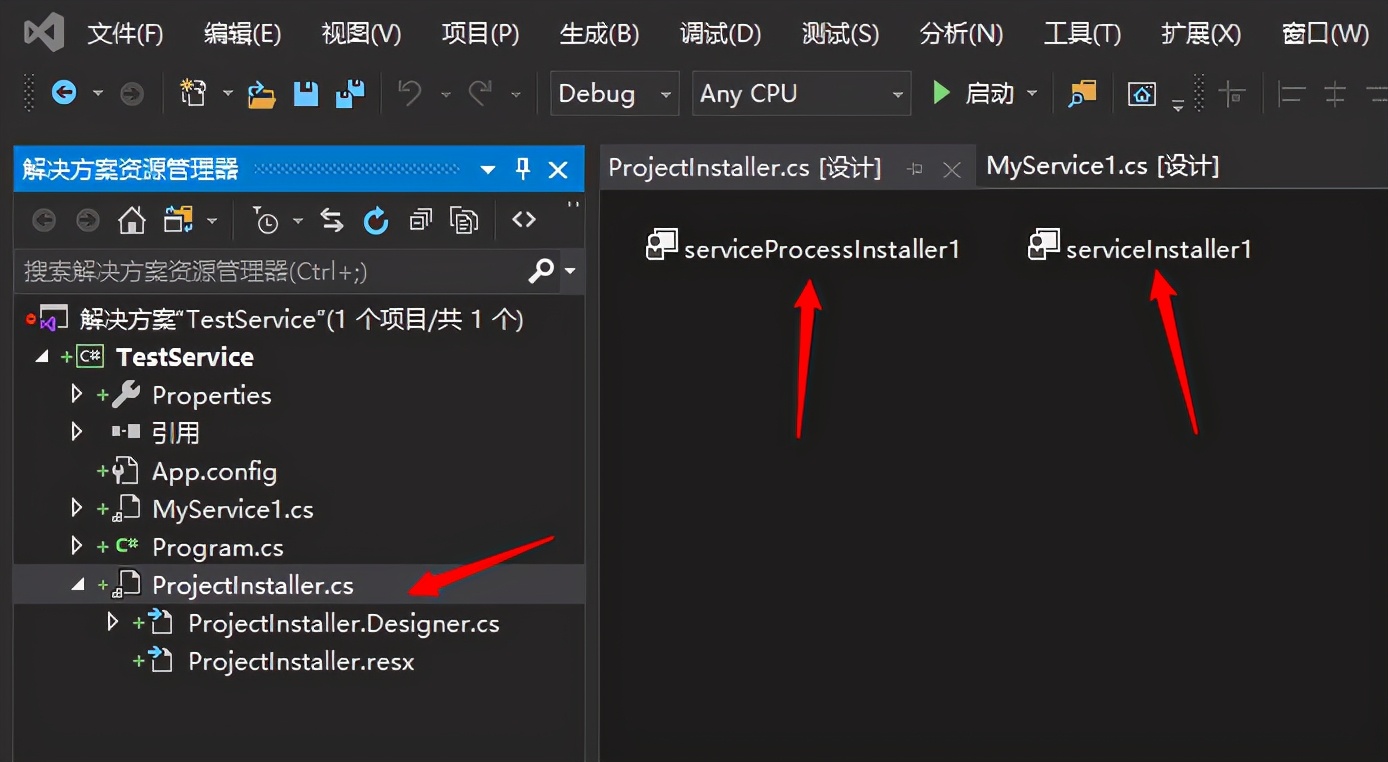Click the Solution Explorer search magnifier icon
The width and height of the screenshot is (1388, 762).
coord(541,271)
